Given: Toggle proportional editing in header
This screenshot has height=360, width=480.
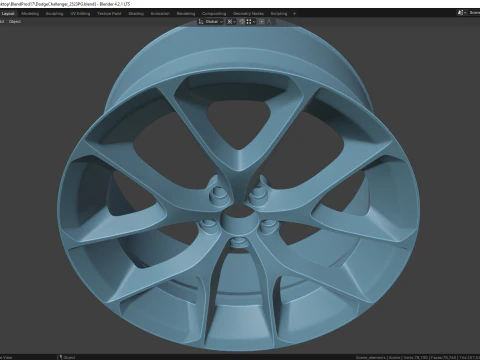Looking at the screenshot, I should point(262,22).
